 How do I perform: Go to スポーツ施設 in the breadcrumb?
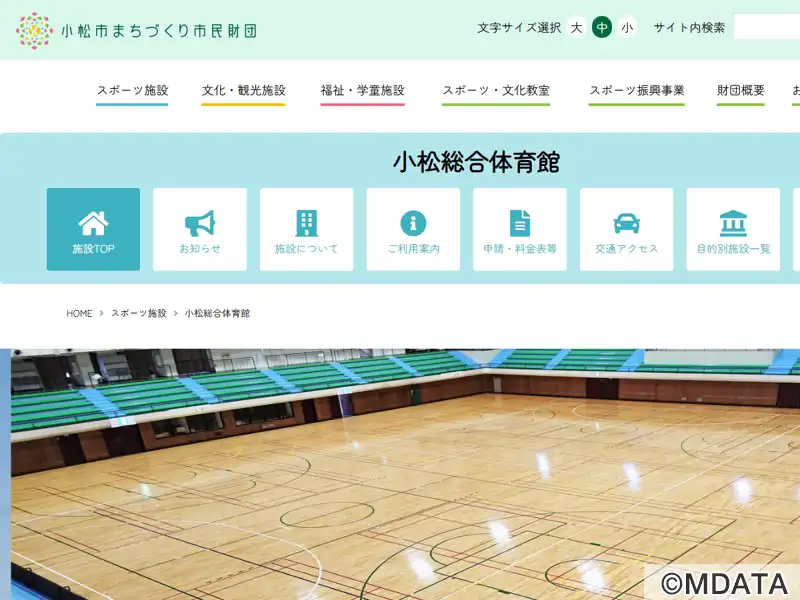pos(139,313)
